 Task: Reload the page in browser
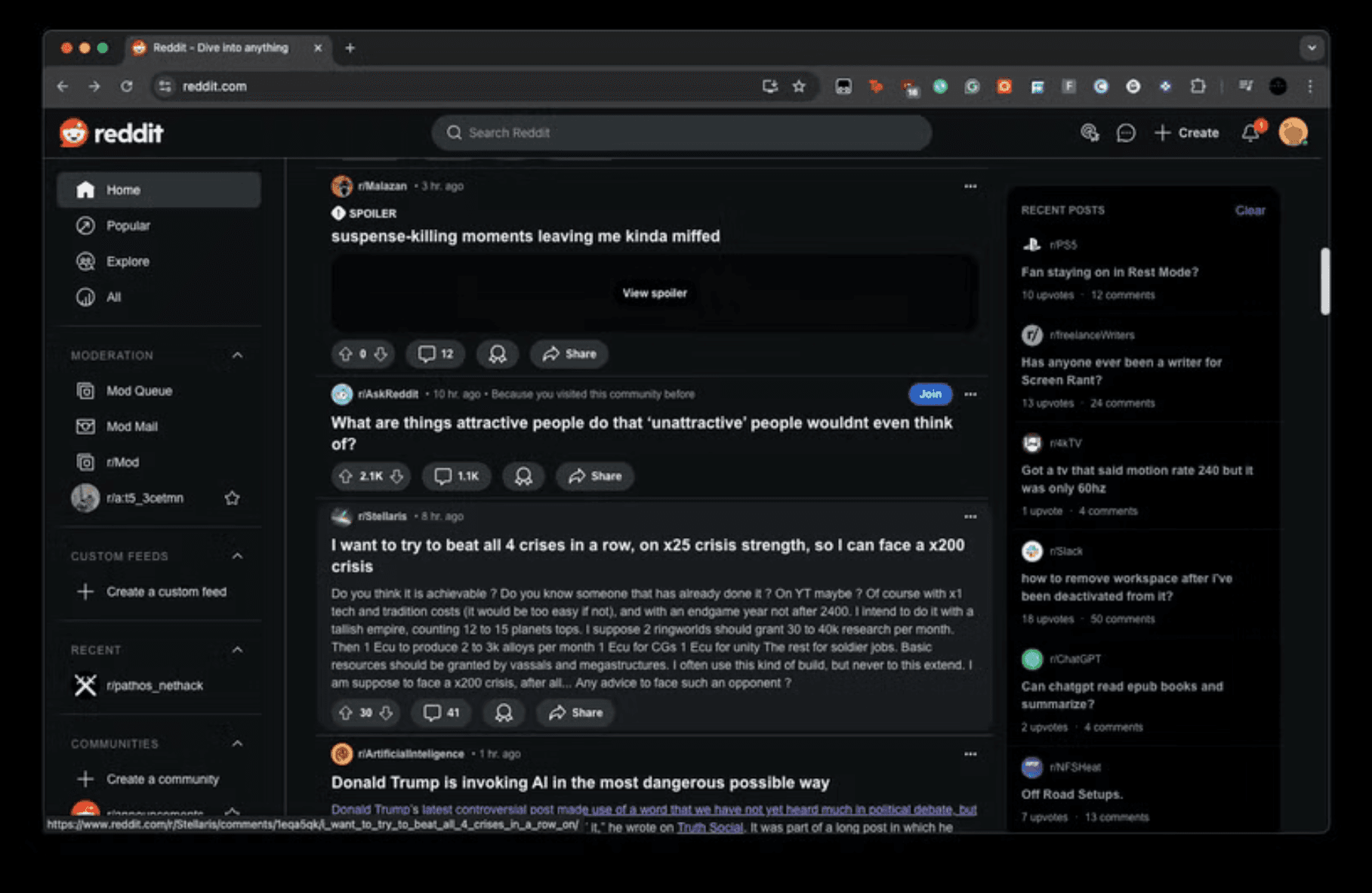(x=126, y=86)
